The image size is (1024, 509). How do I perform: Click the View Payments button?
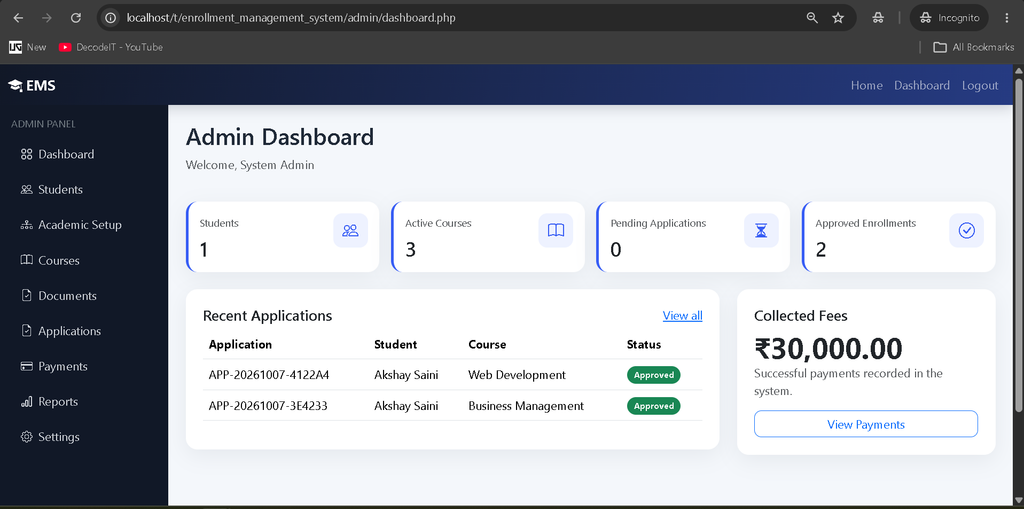click(x=866, y=424)
